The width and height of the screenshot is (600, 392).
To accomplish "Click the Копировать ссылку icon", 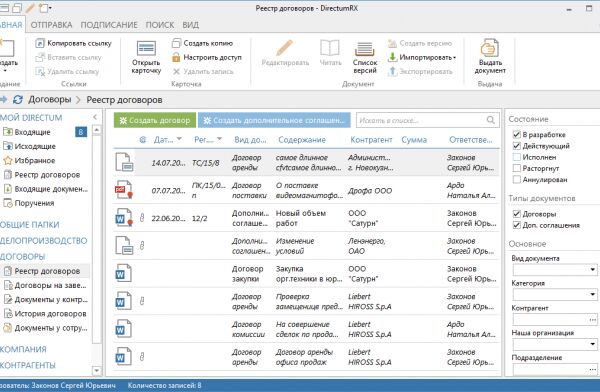I will 40,43.
